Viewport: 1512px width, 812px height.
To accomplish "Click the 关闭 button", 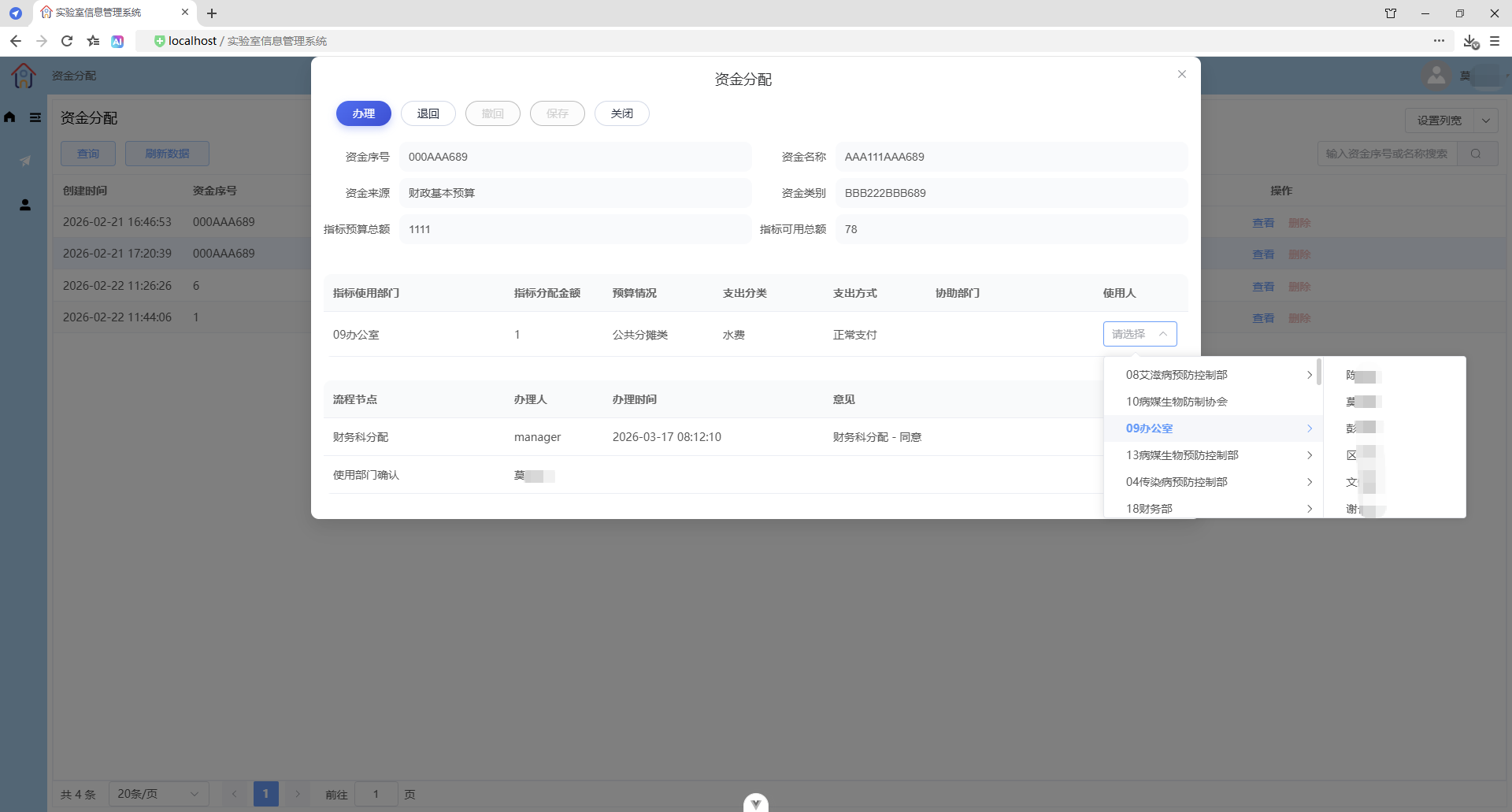I will [x=622, y=113].
